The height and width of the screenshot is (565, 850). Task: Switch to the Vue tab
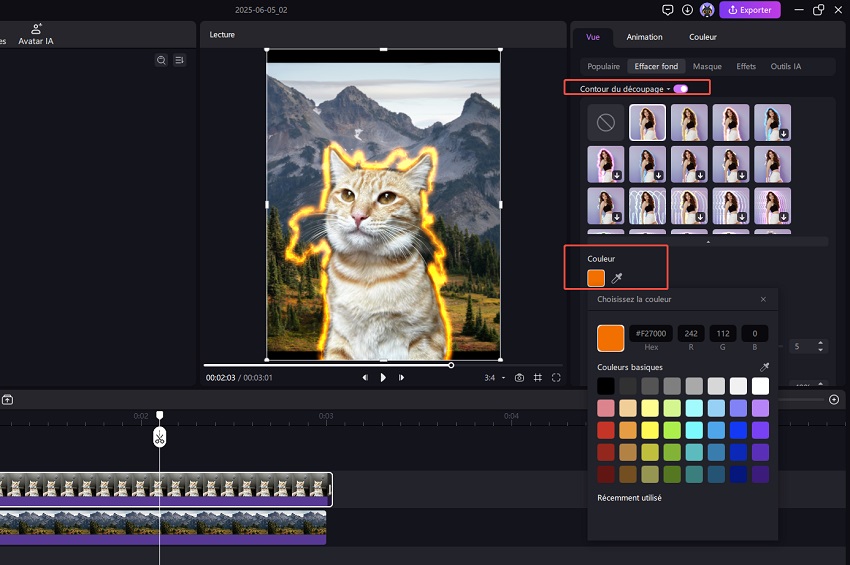[593, 37]
